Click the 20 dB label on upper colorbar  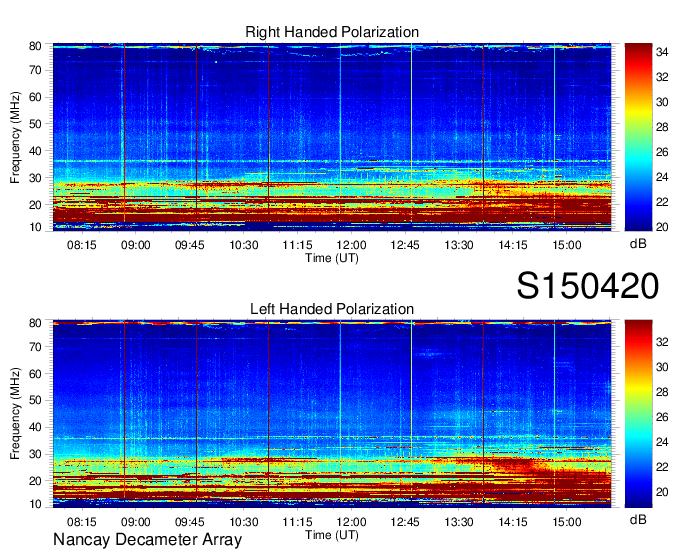click(662, 227)
